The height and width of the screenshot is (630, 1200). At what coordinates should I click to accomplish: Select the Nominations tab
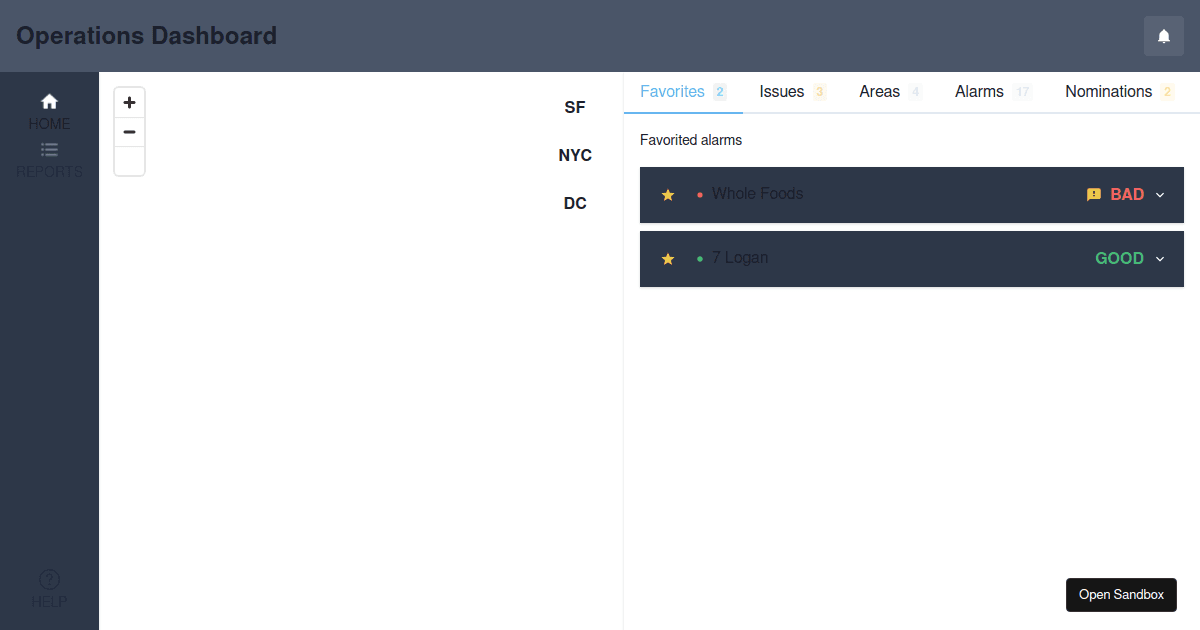(x=1120, y=92)
